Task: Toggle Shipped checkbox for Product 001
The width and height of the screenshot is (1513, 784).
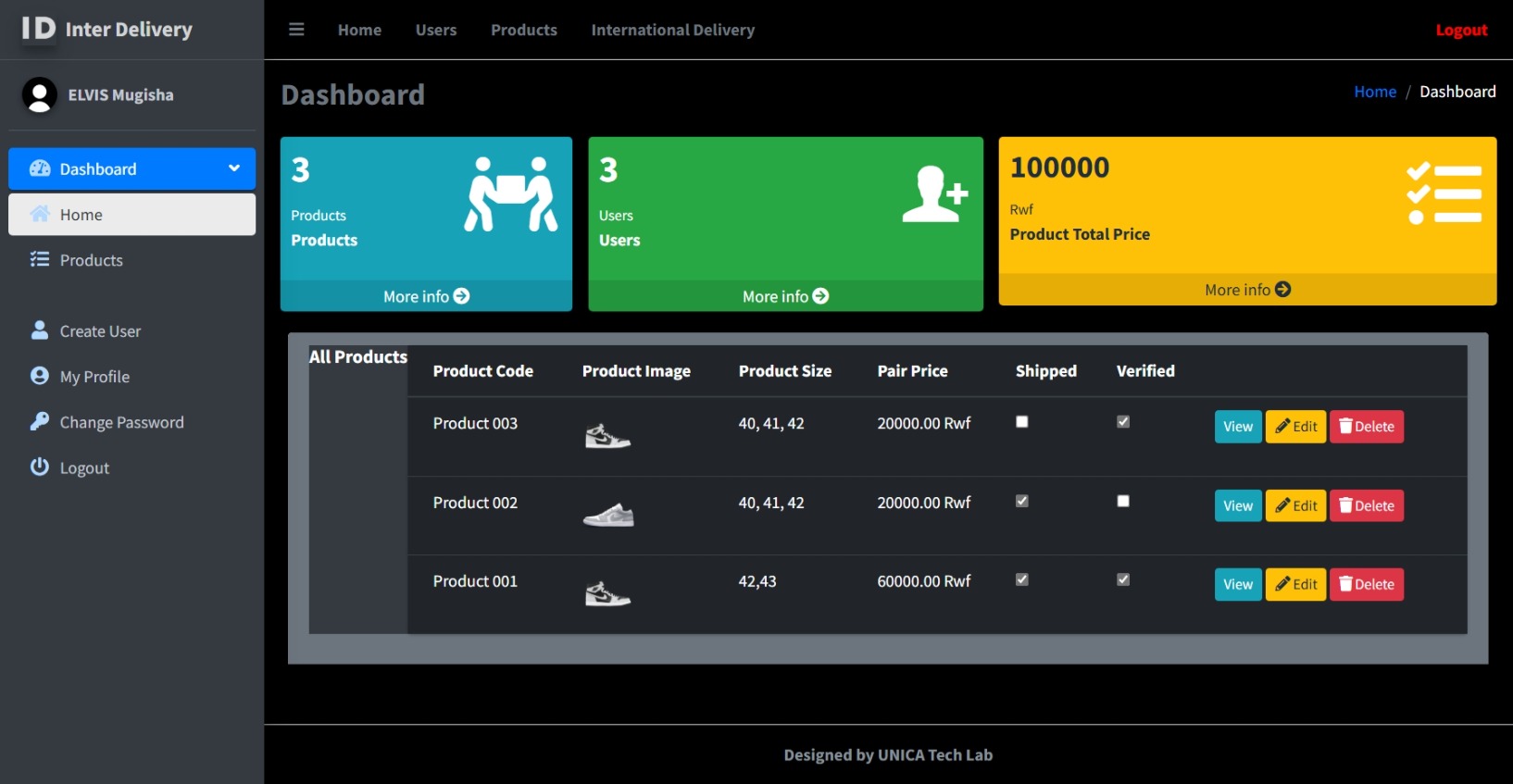Action: point(1022,579)
